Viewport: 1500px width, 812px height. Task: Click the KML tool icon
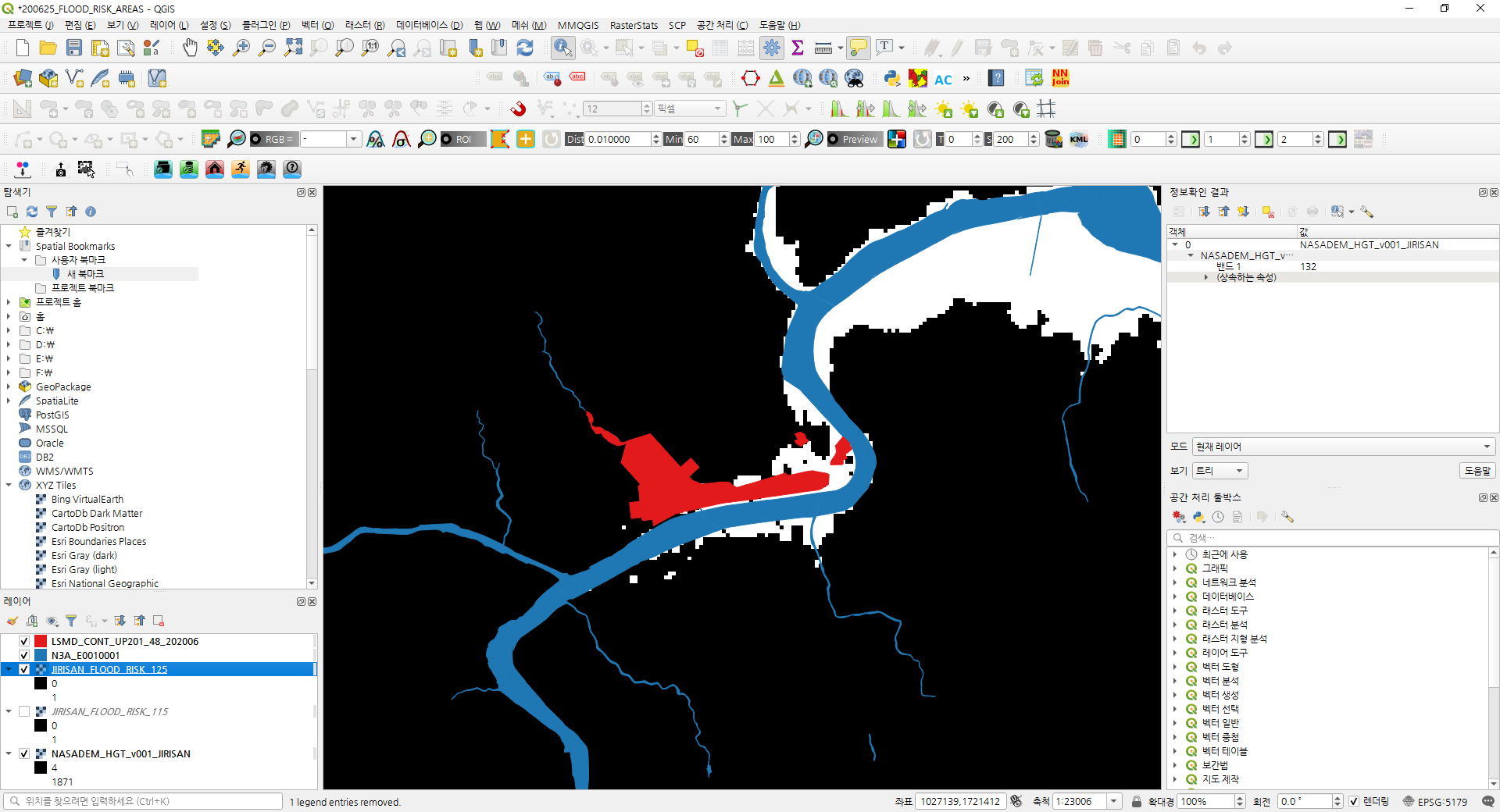[1079, 139]
